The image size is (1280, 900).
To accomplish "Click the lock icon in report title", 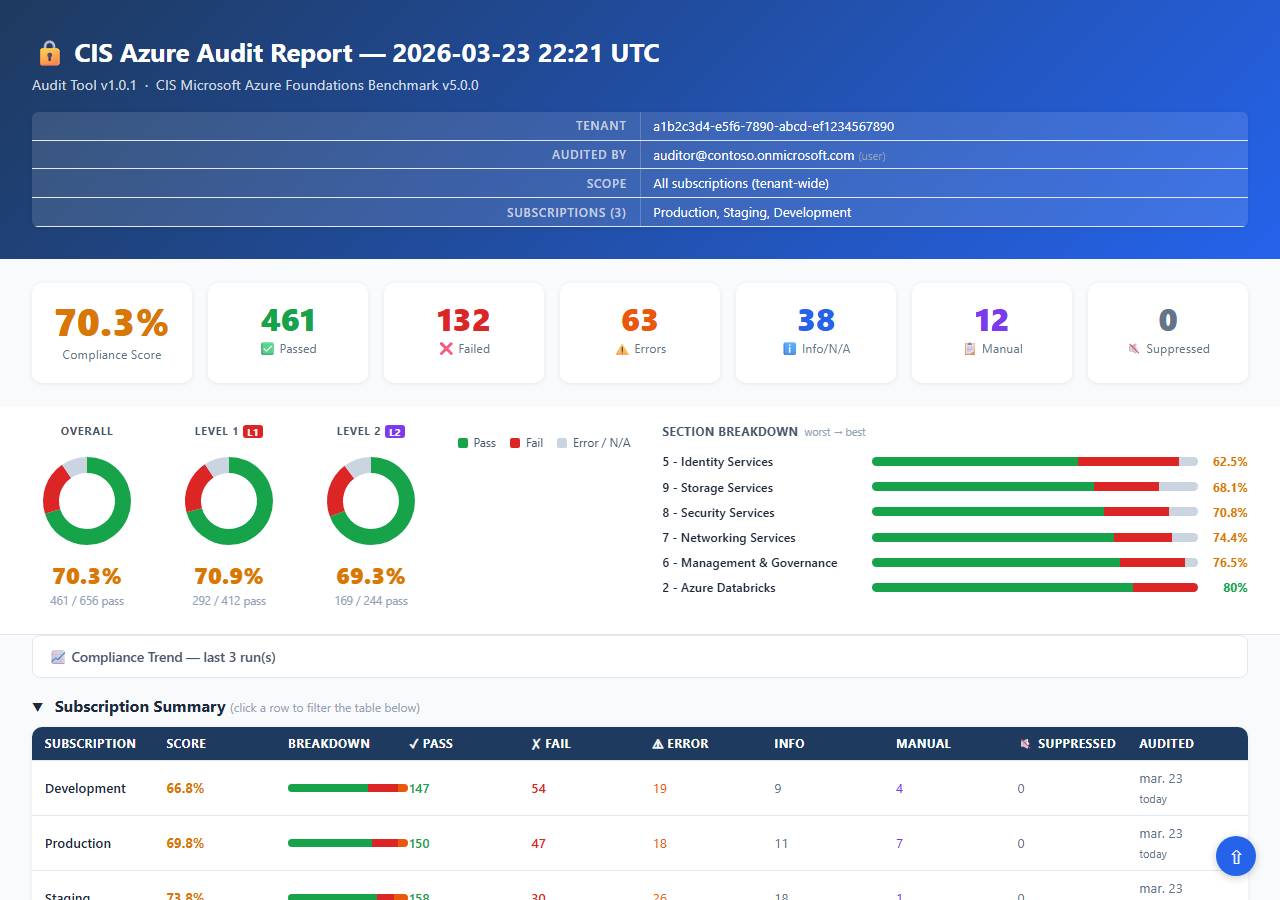I will (x=49, y=53).
